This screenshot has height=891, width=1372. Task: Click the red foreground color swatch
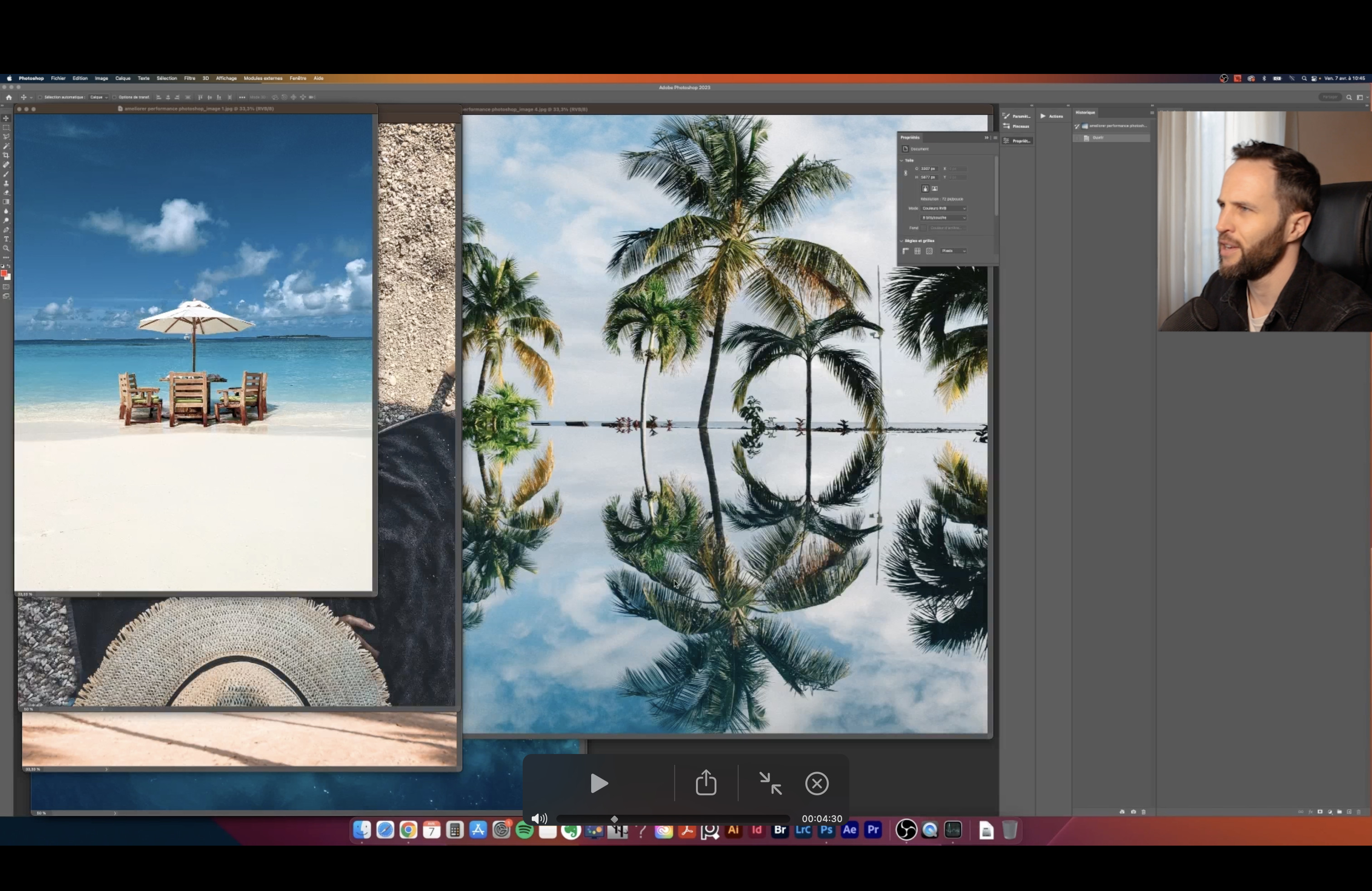point(4,274)
